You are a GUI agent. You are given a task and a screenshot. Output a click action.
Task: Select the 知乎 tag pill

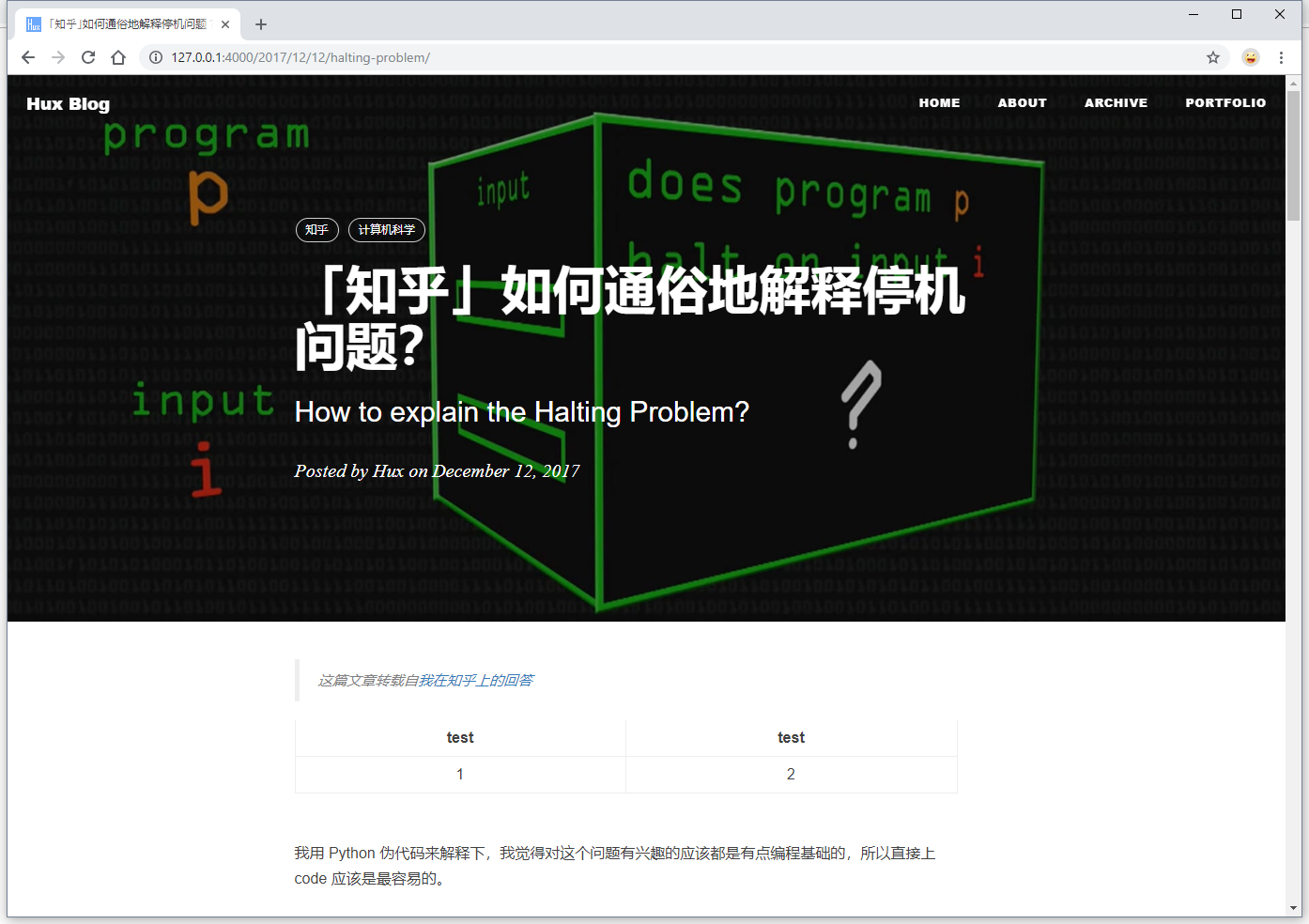point(316,229)
